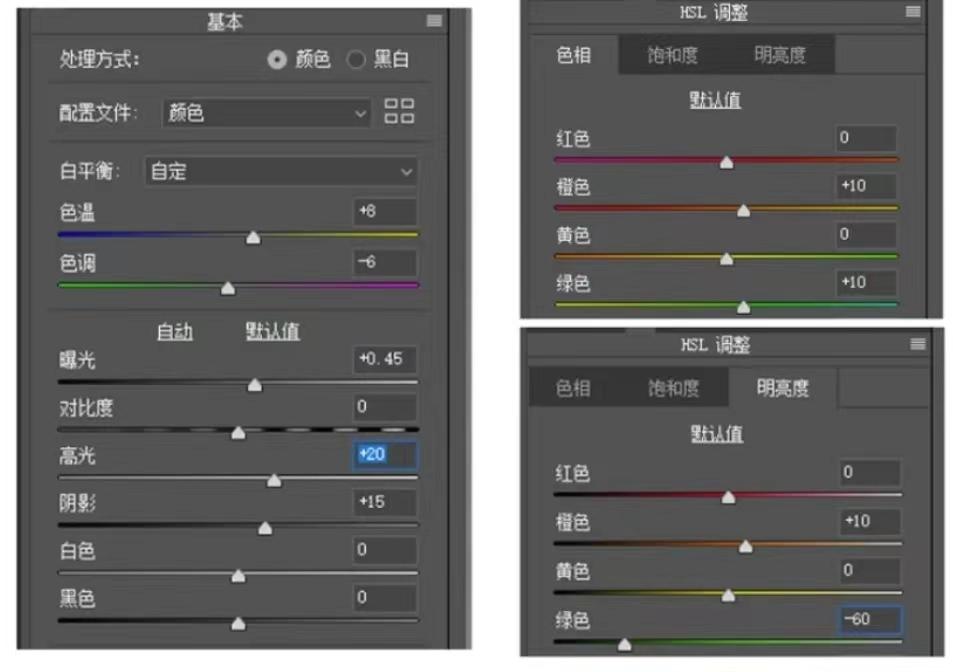Click the 色调 value field showing -6

[385, 262]
